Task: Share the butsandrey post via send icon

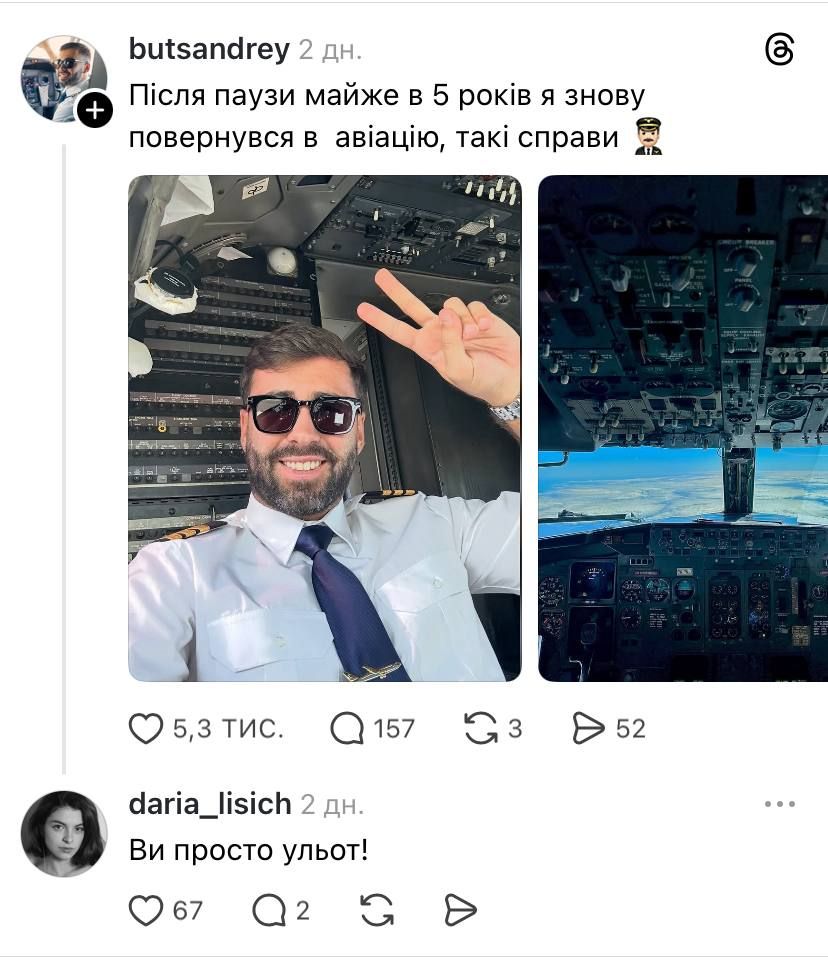Action: point(588,729)
